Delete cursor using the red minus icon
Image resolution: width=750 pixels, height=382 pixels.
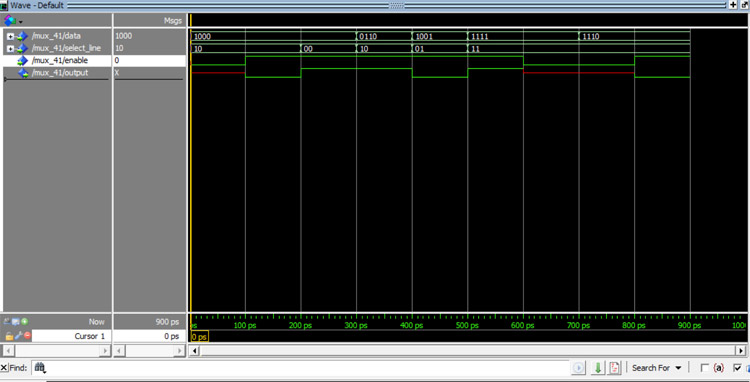27,336
